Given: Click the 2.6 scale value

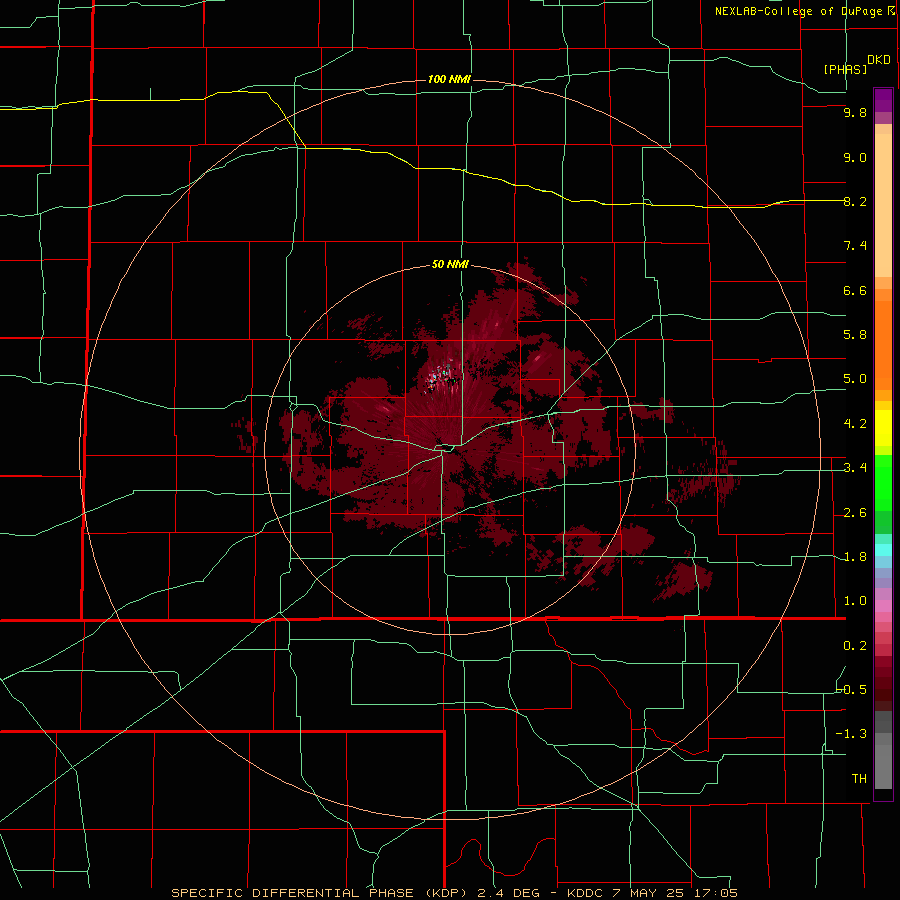Looking at the screenshot, I should click(x=855, y=513).
